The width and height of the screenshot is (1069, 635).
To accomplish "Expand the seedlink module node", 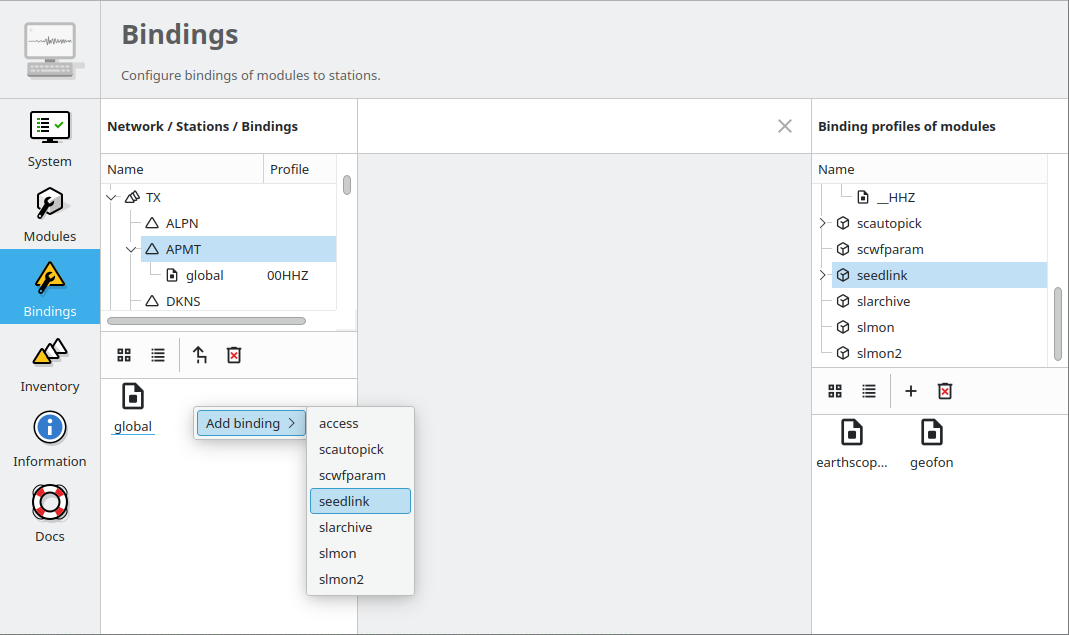I will [822, 276].
